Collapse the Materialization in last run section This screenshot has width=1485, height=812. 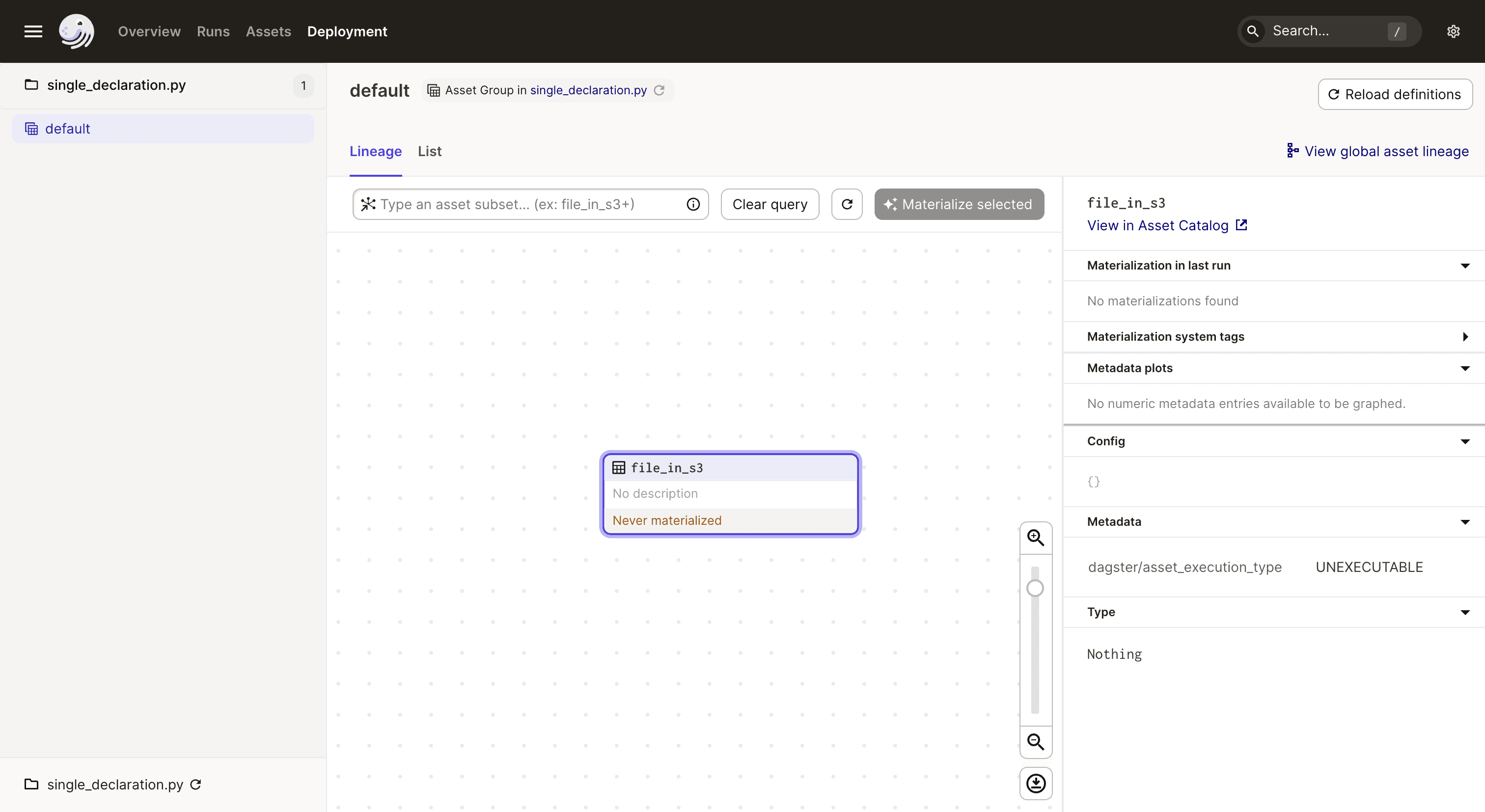(1465, 266)
